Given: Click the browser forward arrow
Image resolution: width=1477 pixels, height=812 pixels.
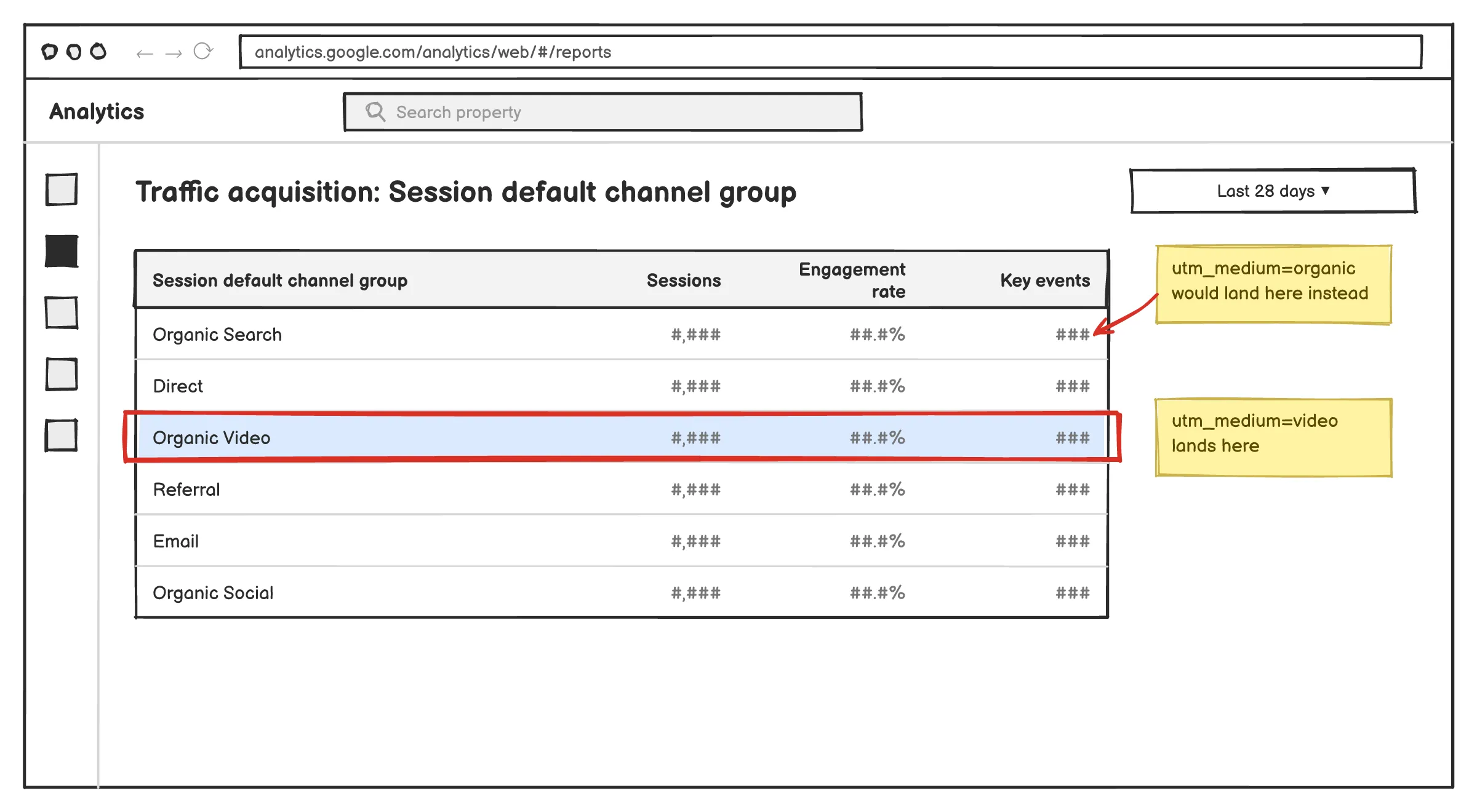Looking at the screenshot, I should click(x=174, y=54).
